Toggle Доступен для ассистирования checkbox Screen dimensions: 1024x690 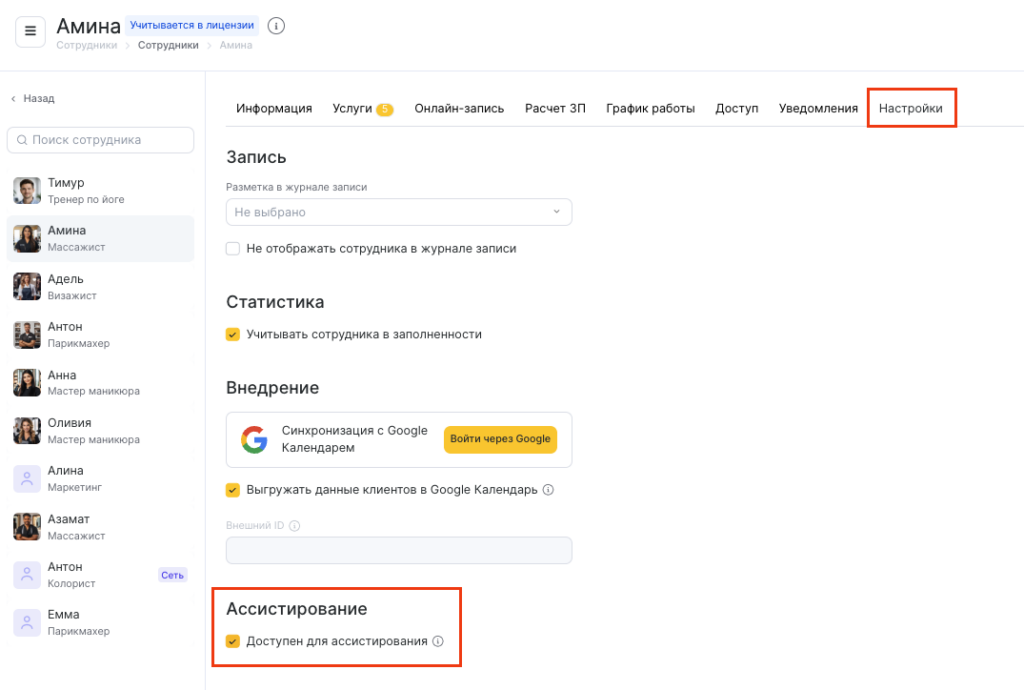tap(233, 641)
